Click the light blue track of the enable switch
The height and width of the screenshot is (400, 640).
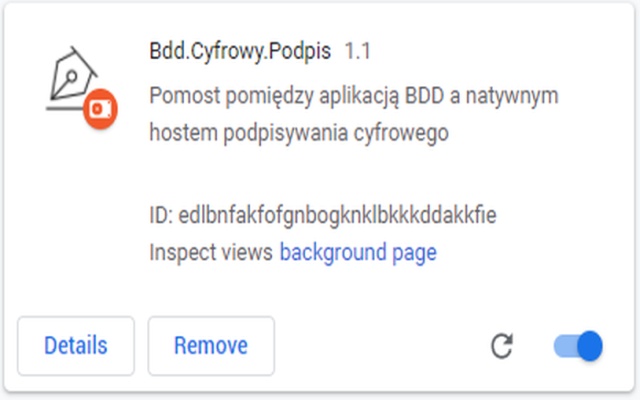(x=563, y=346)
